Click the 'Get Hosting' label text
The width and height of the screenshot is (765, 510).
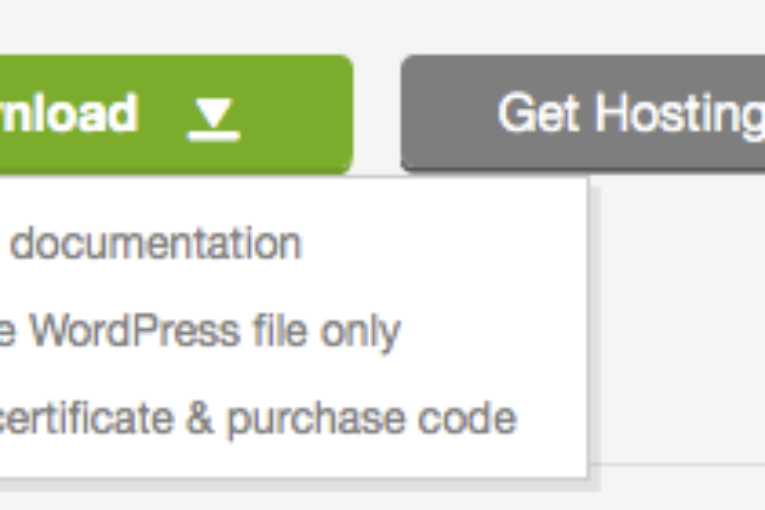631,115
